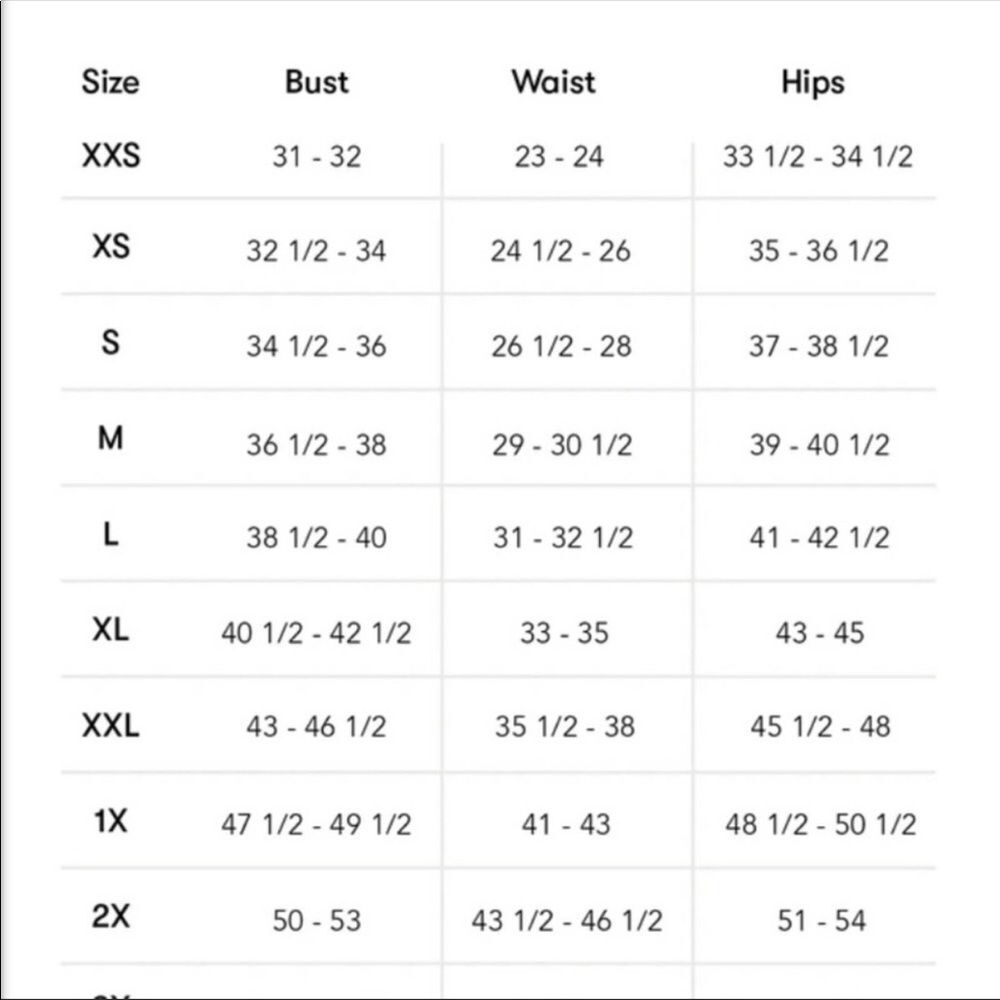Click hips measurement 43 - 45
The height and width of the screenshot is (1000, 1000).
coord(820,633)
